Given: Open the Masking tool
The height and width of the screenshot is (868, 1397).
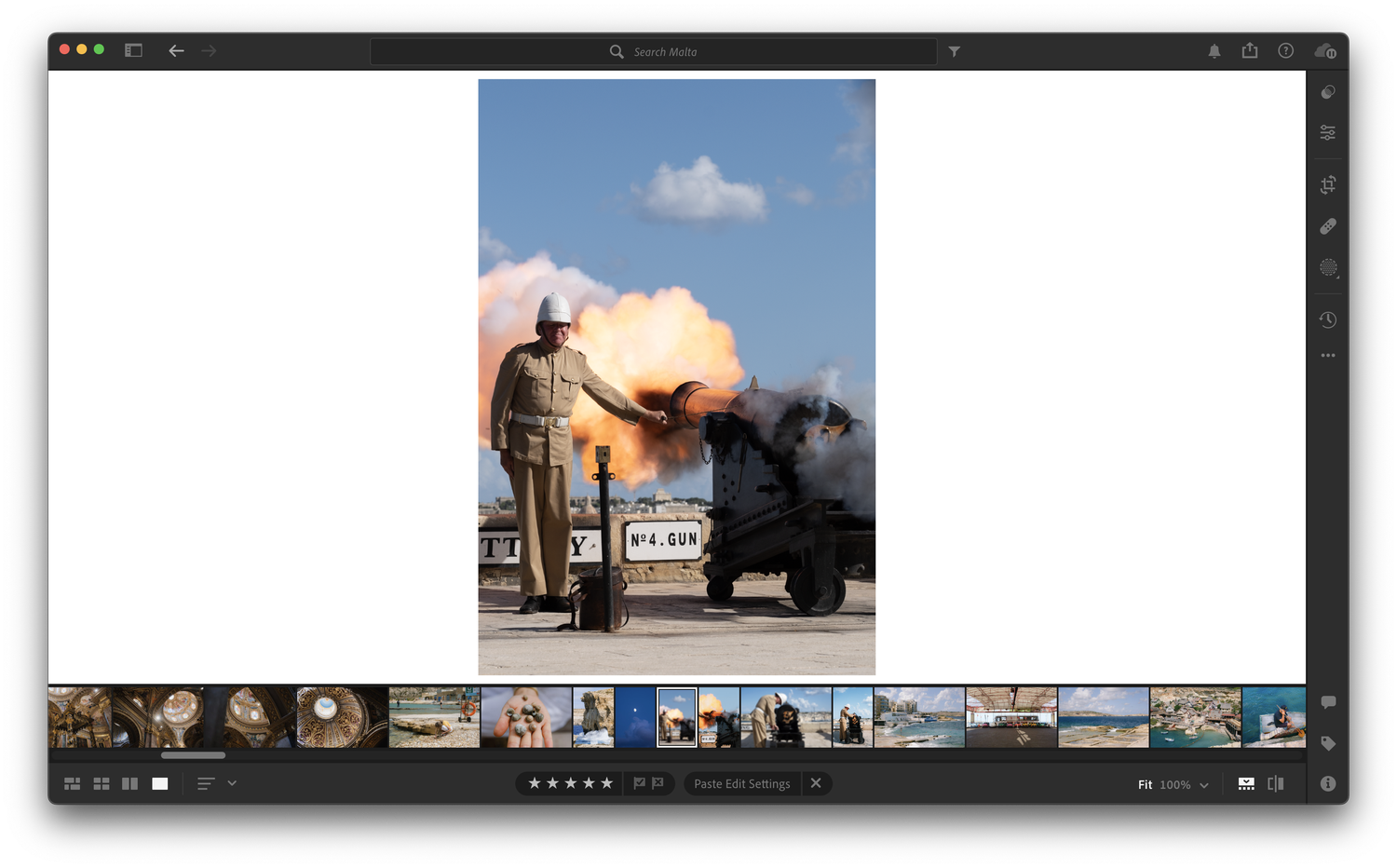Looking at the screenshot, I should pyautogui.click(x=1328, y=268).
